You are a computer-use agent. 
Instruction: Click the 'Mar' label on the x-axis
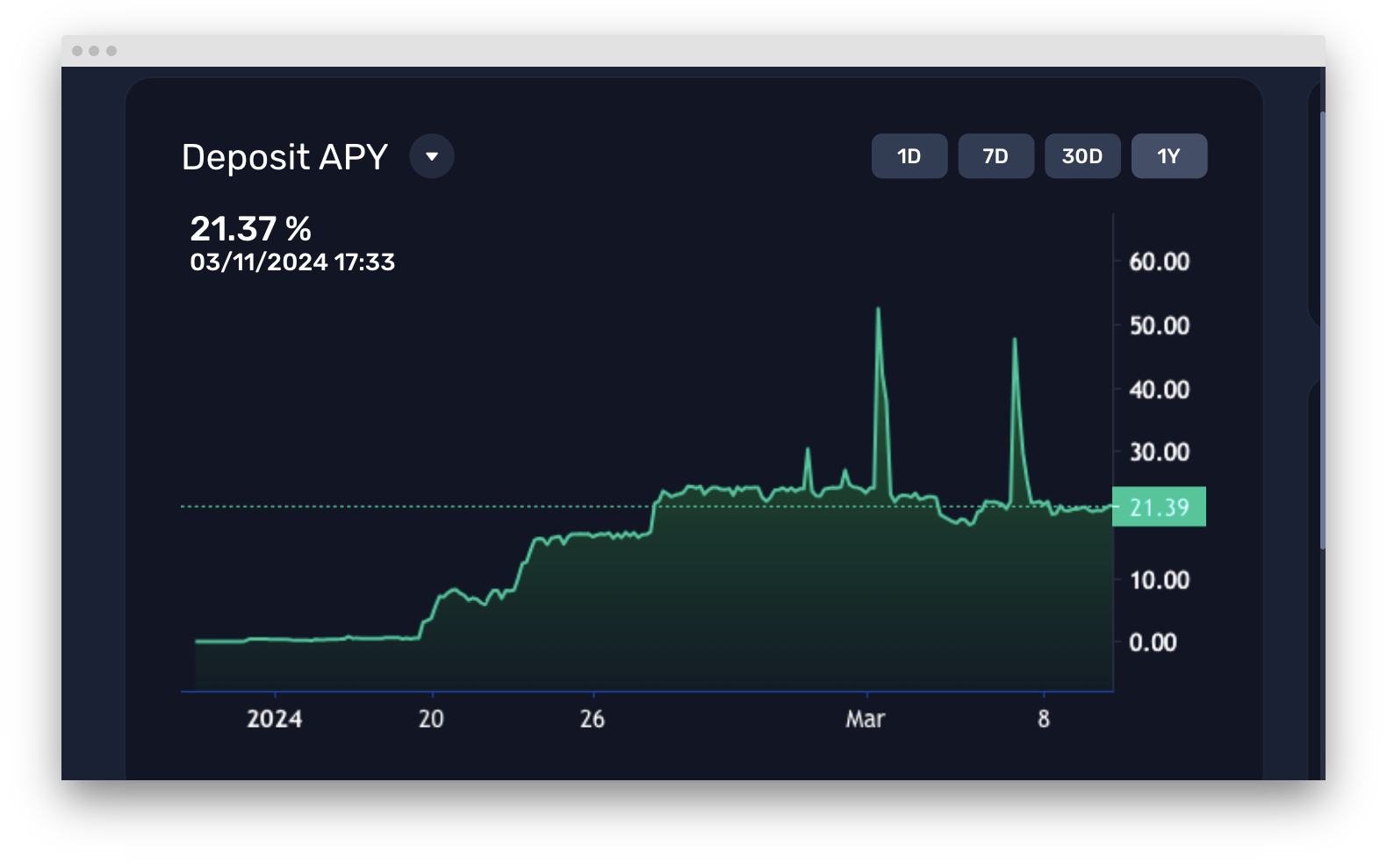(865, 719)
